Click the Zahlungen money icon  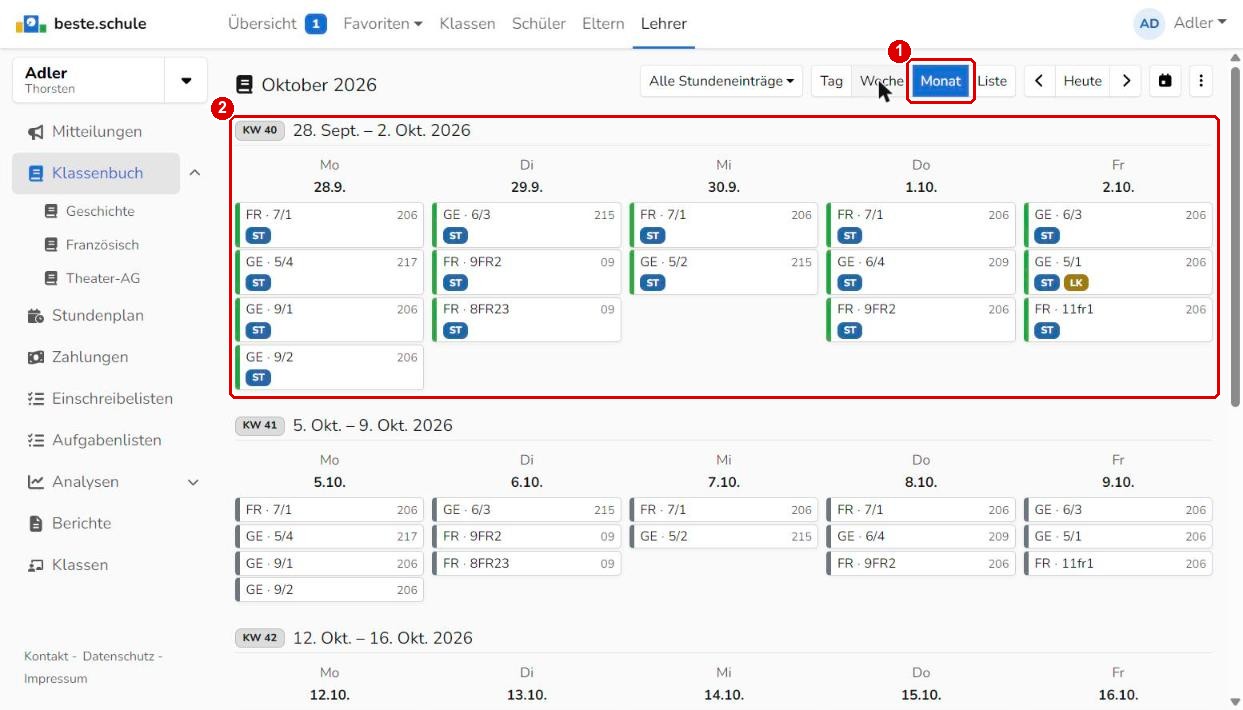click(x=36, y=357)
